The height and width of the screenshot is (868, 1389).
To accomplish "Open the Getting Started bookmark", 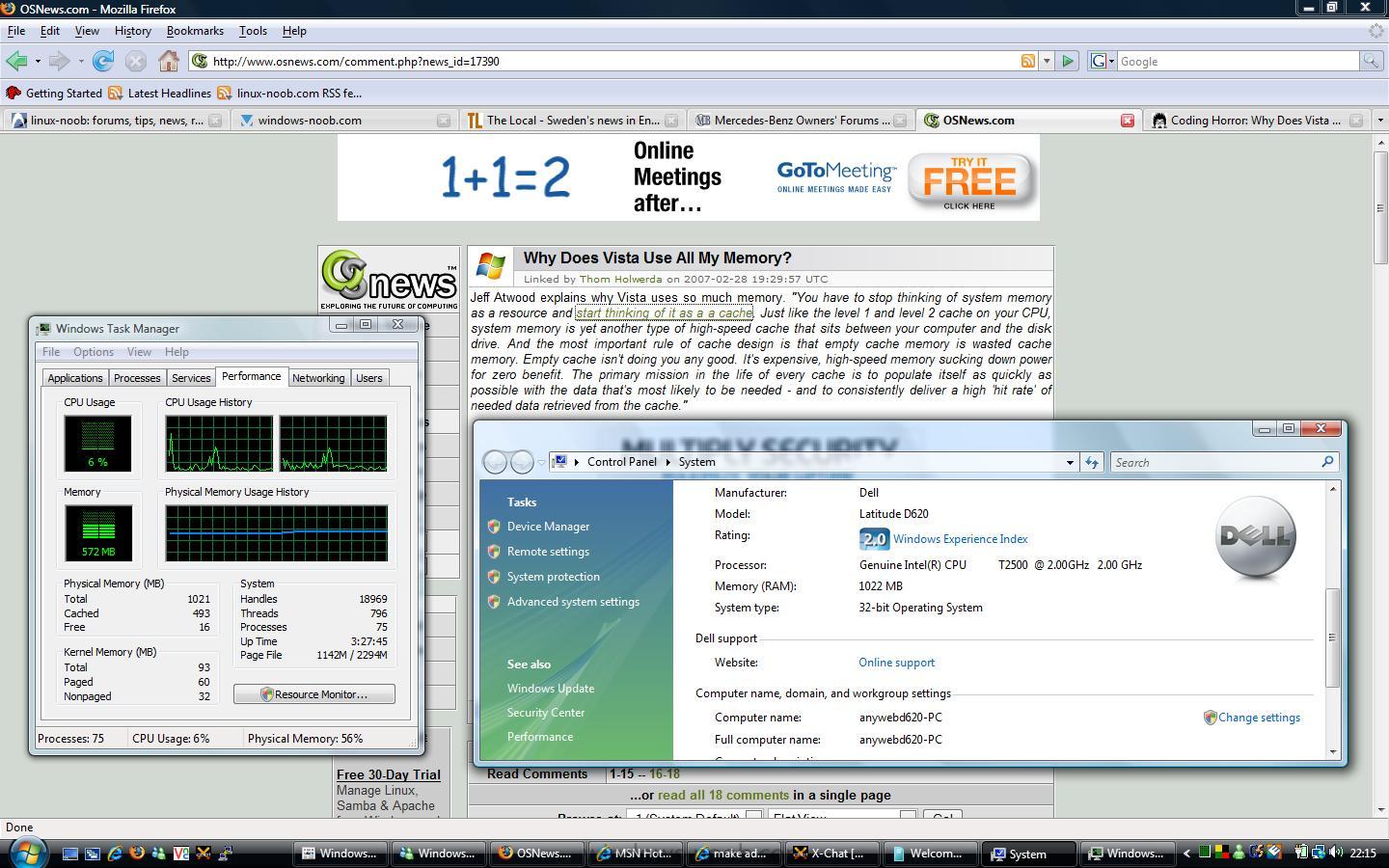I will [x=54, y=94].
